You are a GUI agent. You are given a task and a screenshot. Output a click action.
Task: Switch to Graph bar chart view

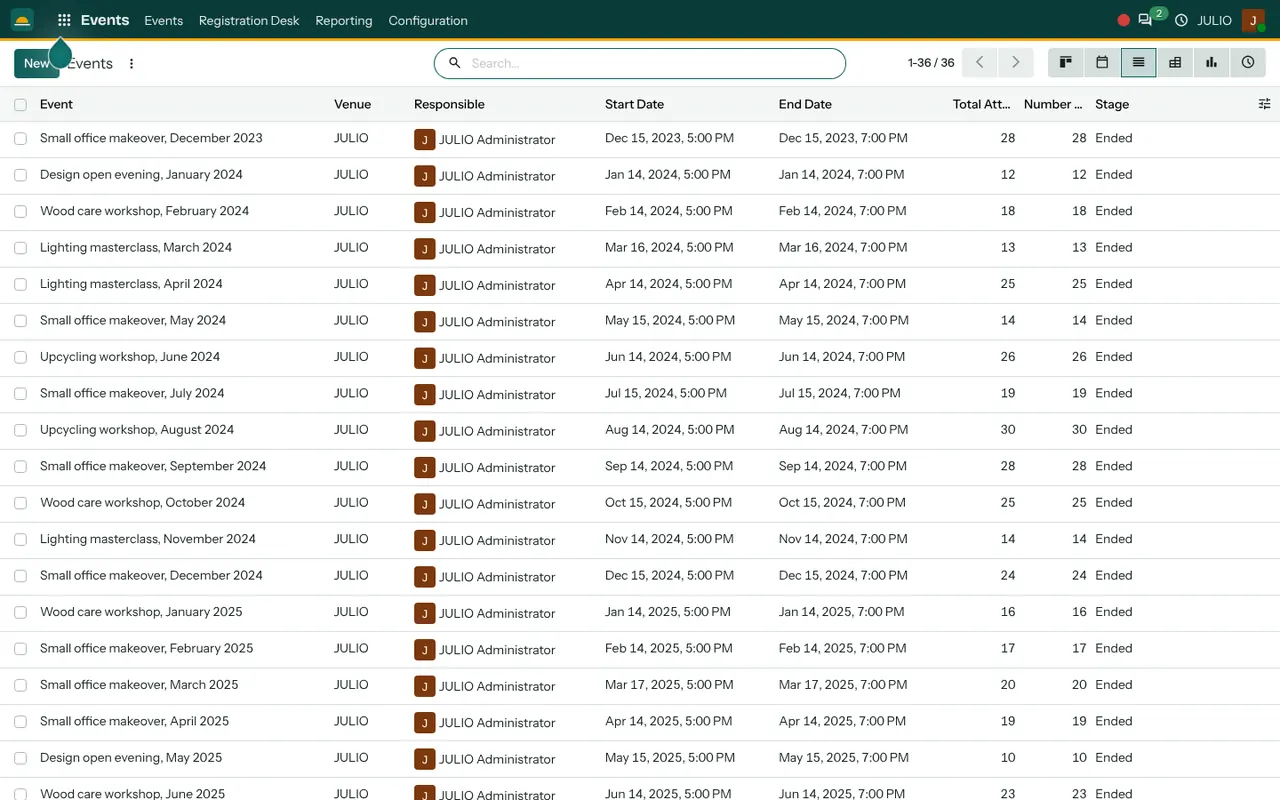tap(1211, 62)
